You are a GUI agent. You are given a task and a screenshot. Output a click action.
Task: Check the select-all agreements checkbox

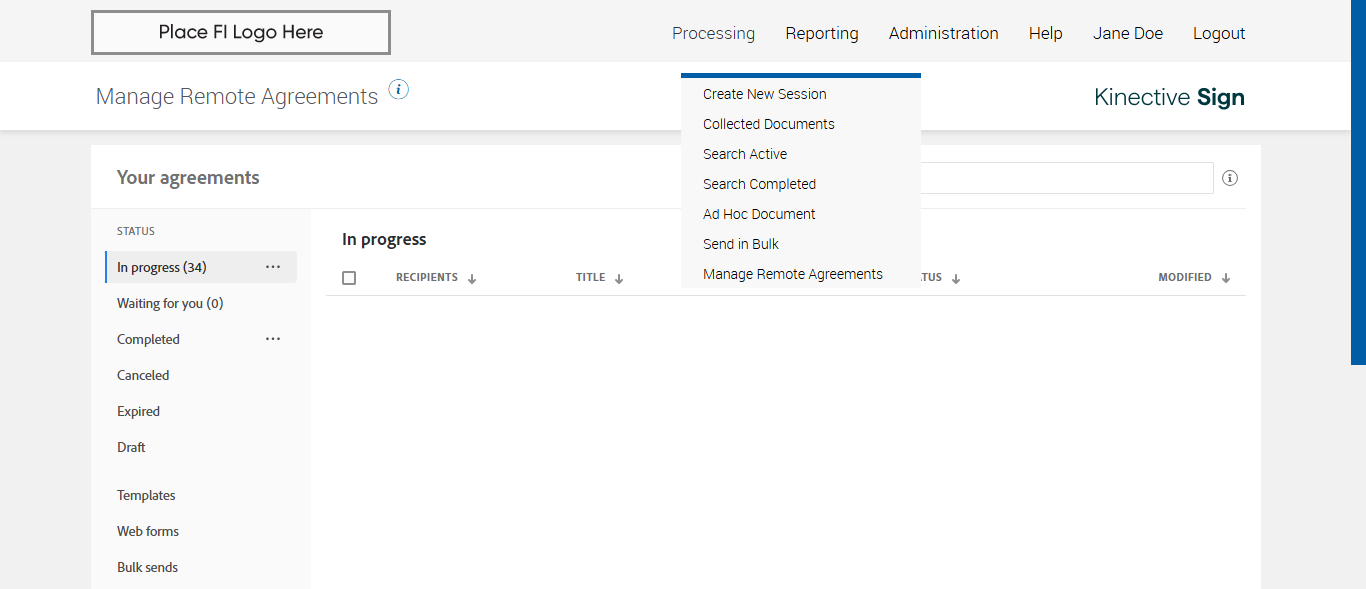(x=349, y=278)
